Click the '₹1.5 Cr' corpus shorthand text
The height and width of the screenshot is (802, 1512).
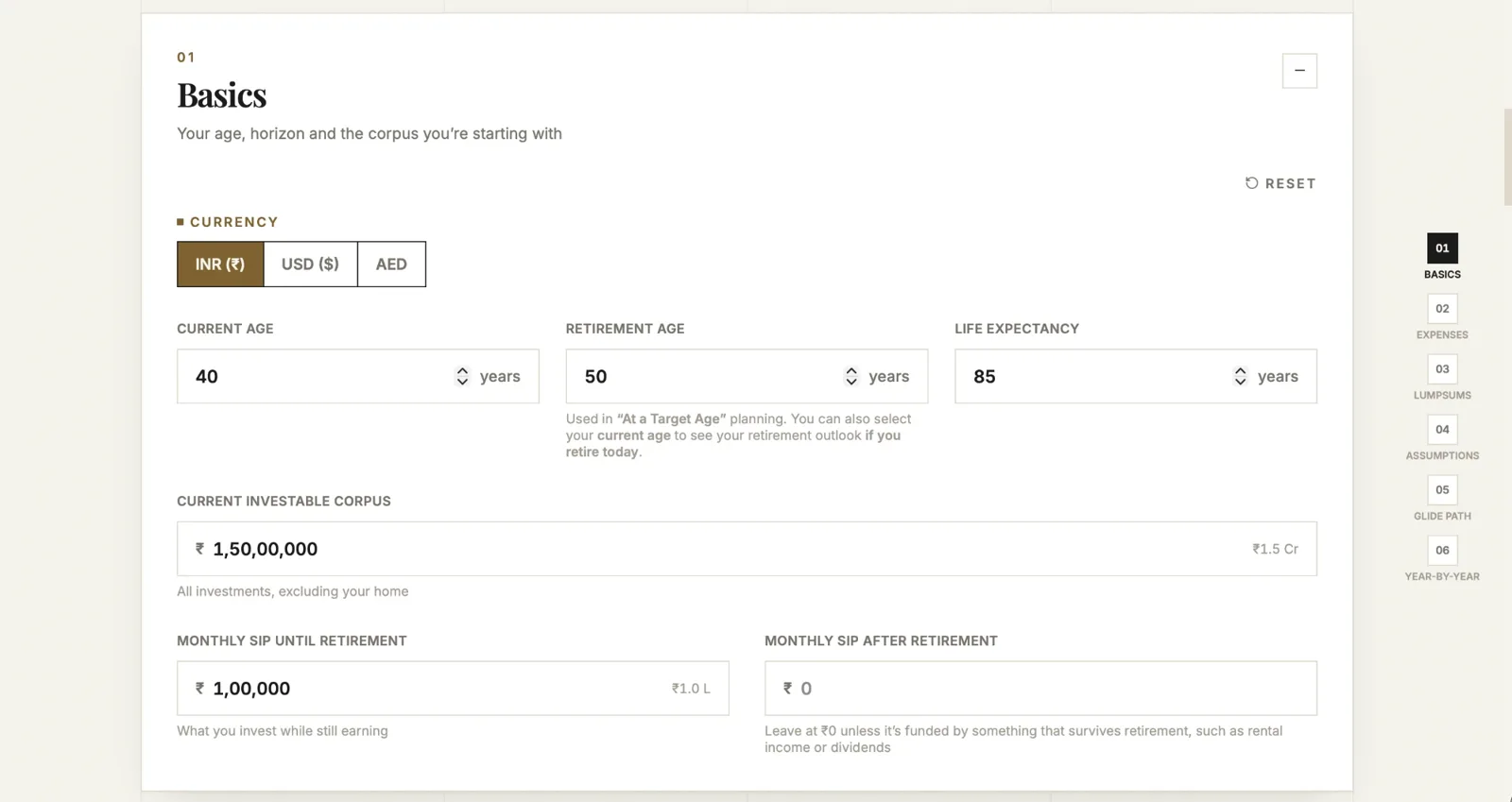(1275, 549)
